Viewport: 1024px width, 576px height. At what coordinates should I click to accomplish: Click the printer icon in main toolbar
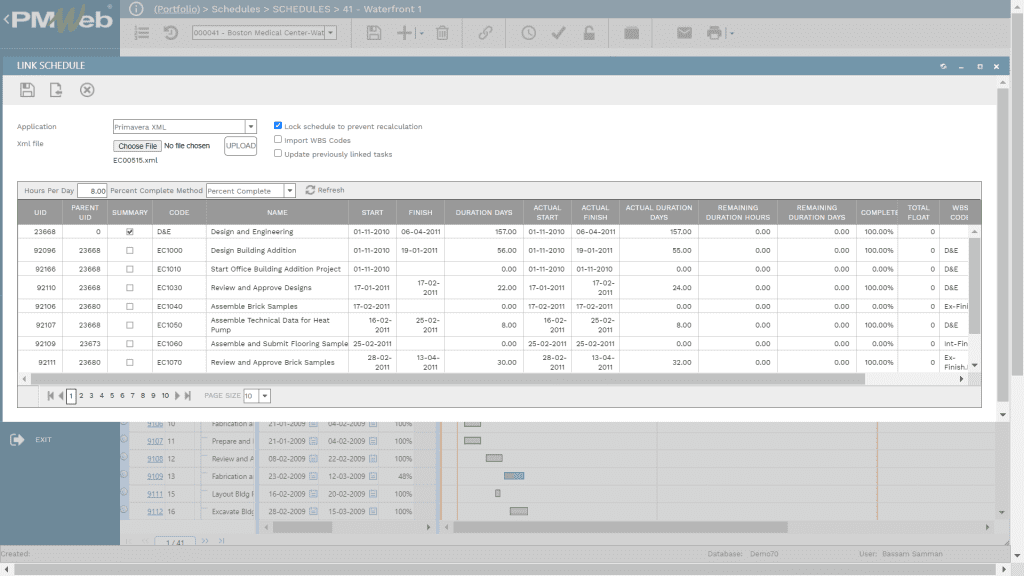[714, 33]
